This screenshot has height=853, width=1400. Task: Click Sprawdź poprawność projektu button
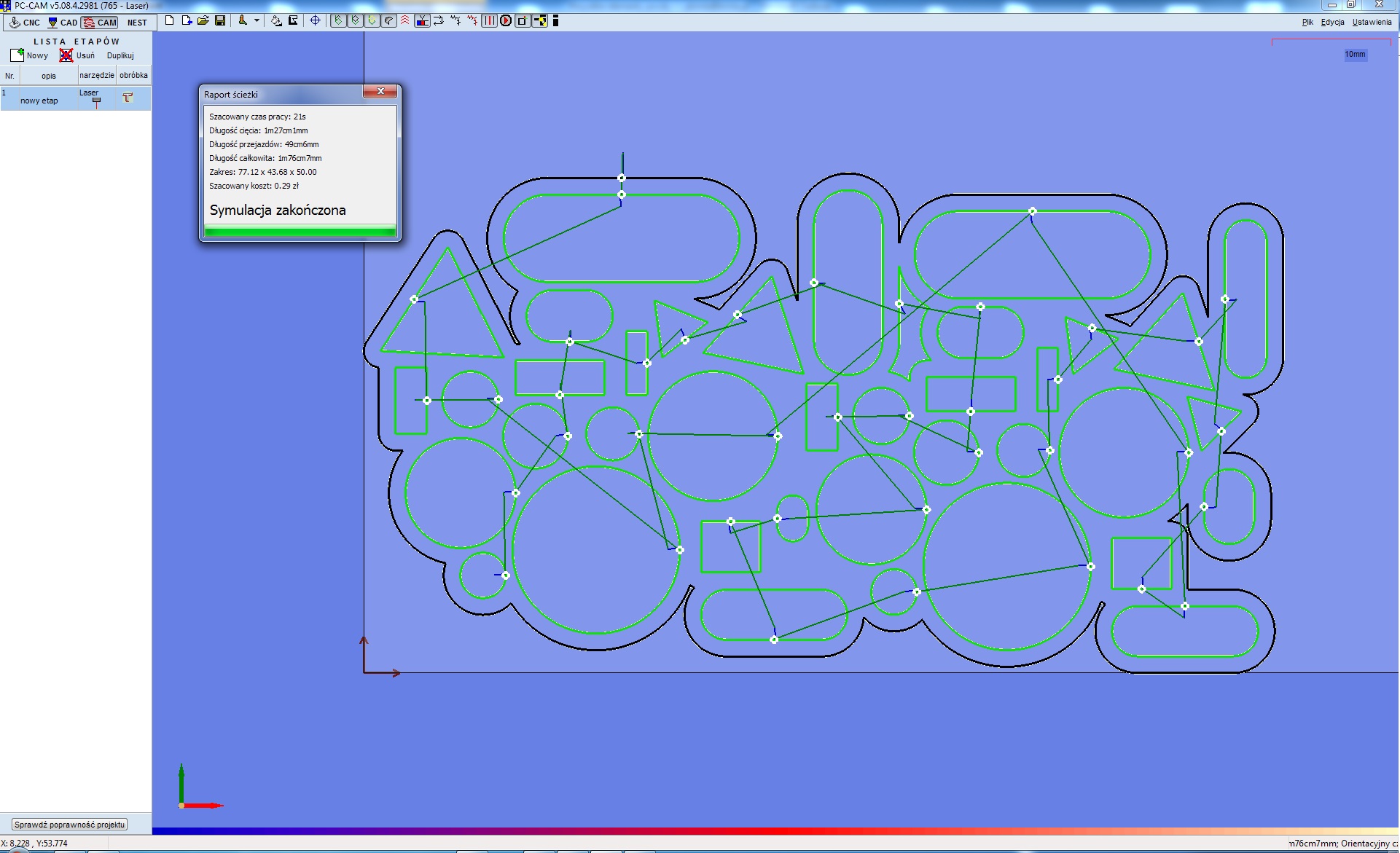(69, 825)
